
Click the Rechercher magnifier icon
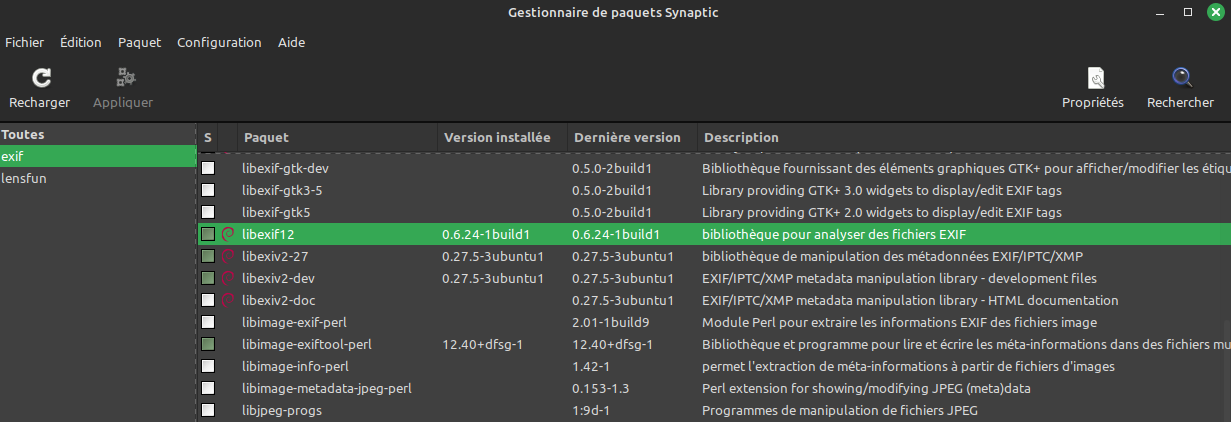coord(1180,79)
